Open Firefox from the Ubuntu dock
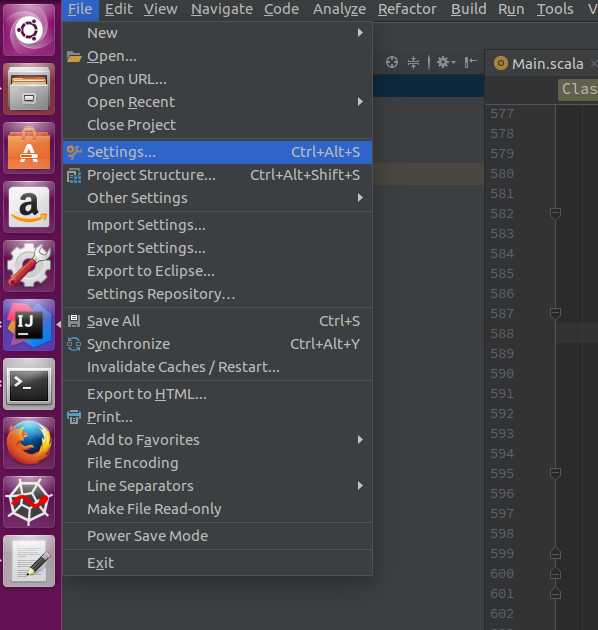The width and height of the screenshot is (598, 630). click(x=29, y=443)
